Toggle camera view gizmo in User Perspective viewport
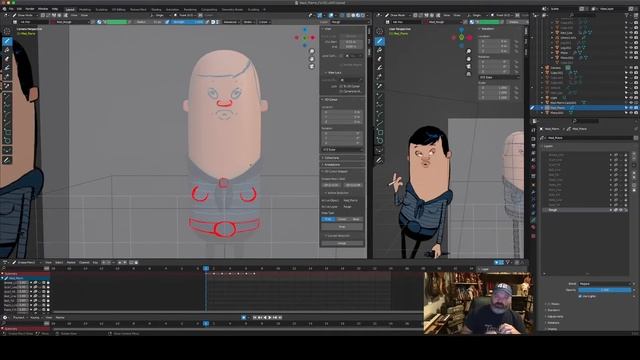 [x=469, y=66]
